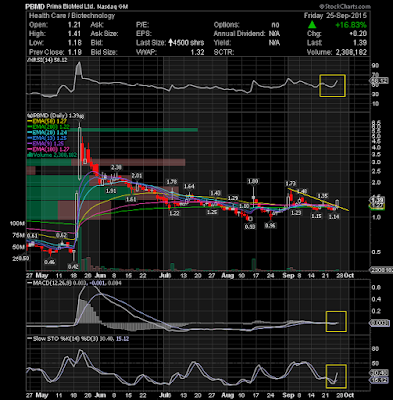Click the PBMD (Daily) price legend label
Image resolution: width=393 pixels, height=400 pixels.
click(55, 116)
